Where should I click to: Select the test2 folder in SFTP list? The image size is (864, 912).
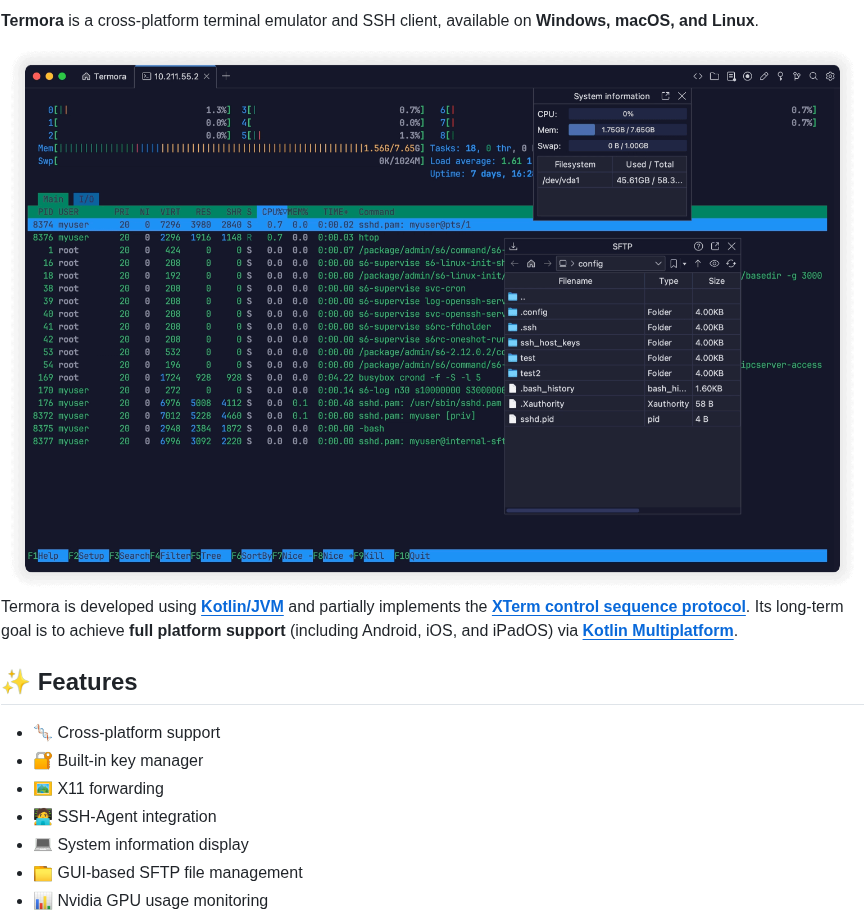[623, 373]
